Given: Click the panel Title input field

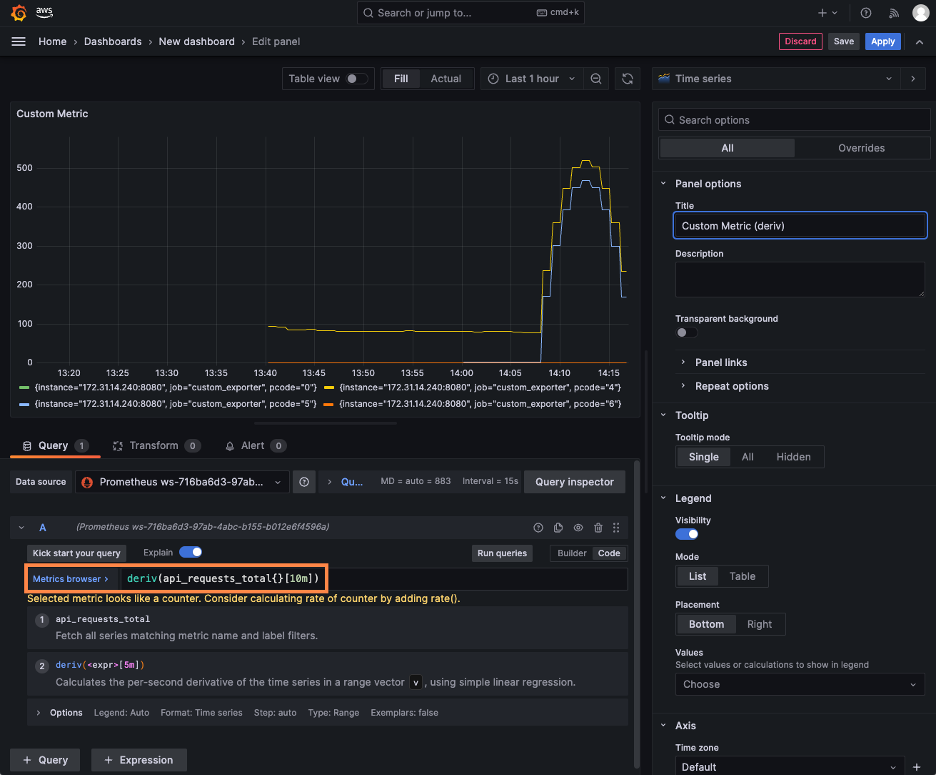Looking at the screenshot, I should [800, 226].
